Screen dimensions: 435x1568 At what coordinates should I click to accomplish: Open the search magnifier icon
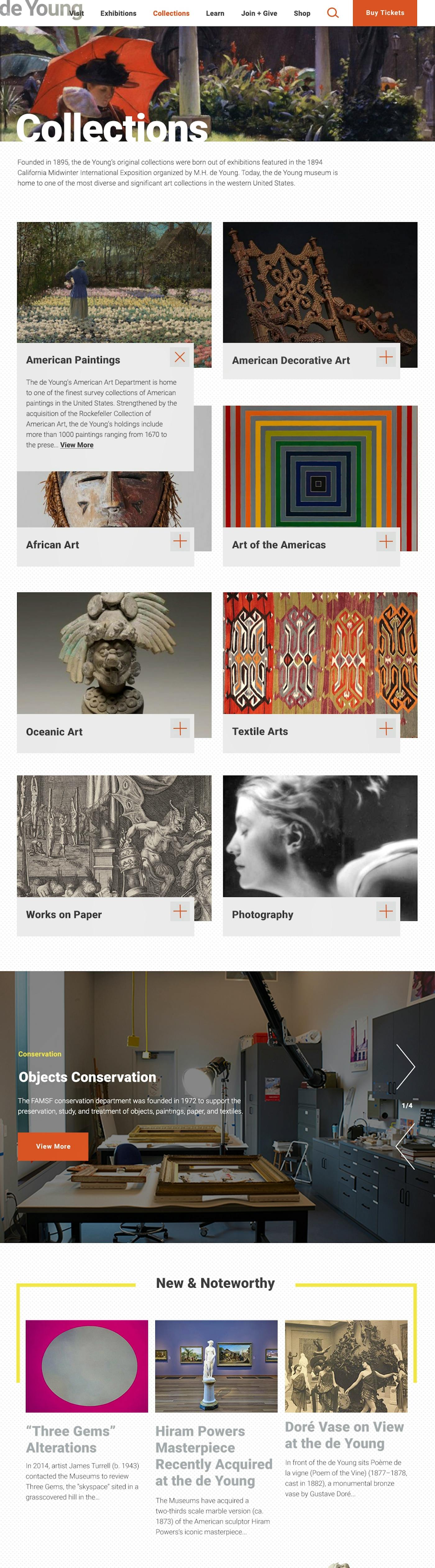(333, 13)
